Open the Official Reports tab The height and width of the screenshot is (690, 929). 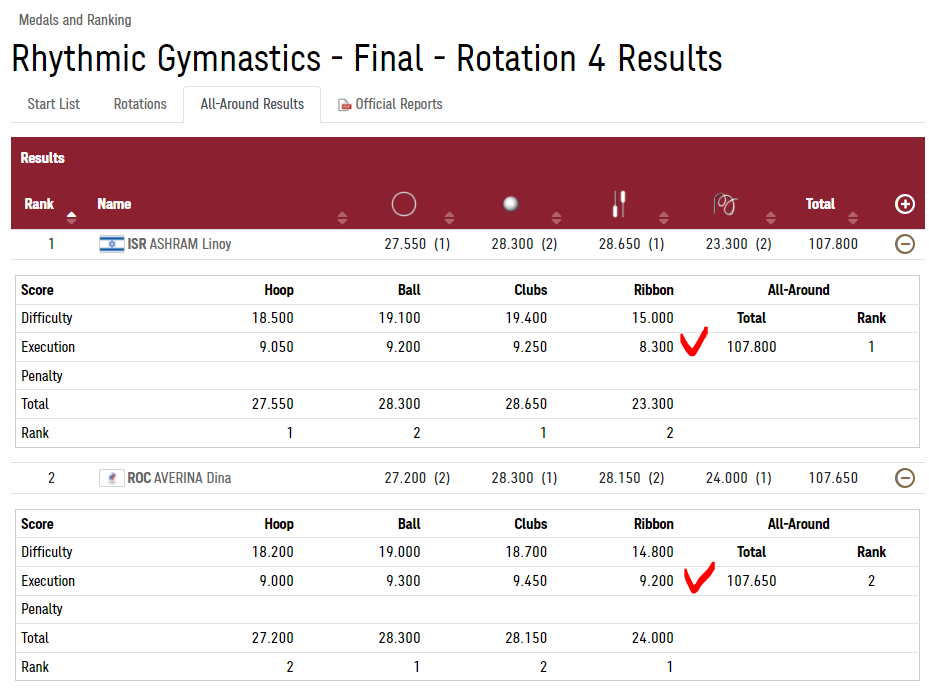click(398, 104)
